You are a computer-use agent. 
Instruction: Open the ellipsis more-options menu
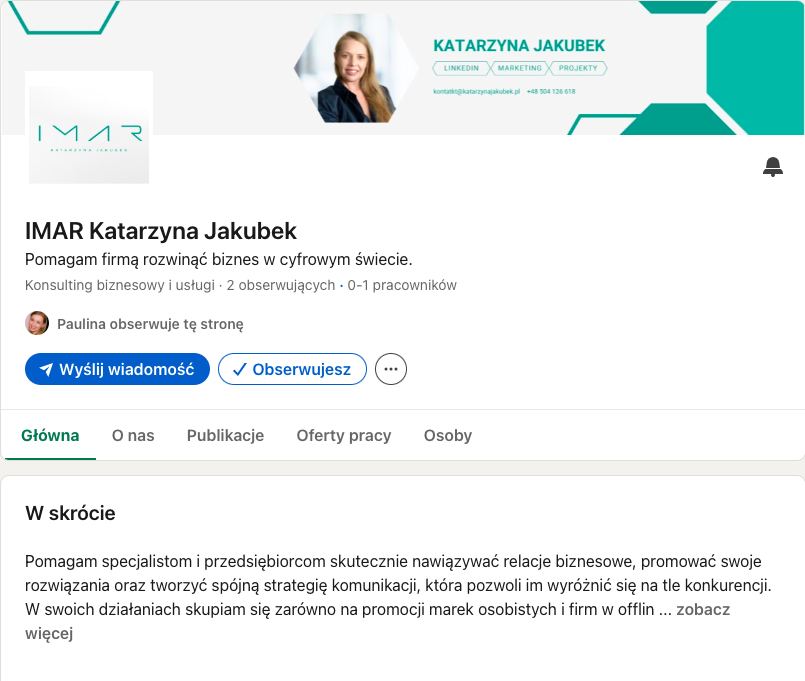(x=390, y=369)
